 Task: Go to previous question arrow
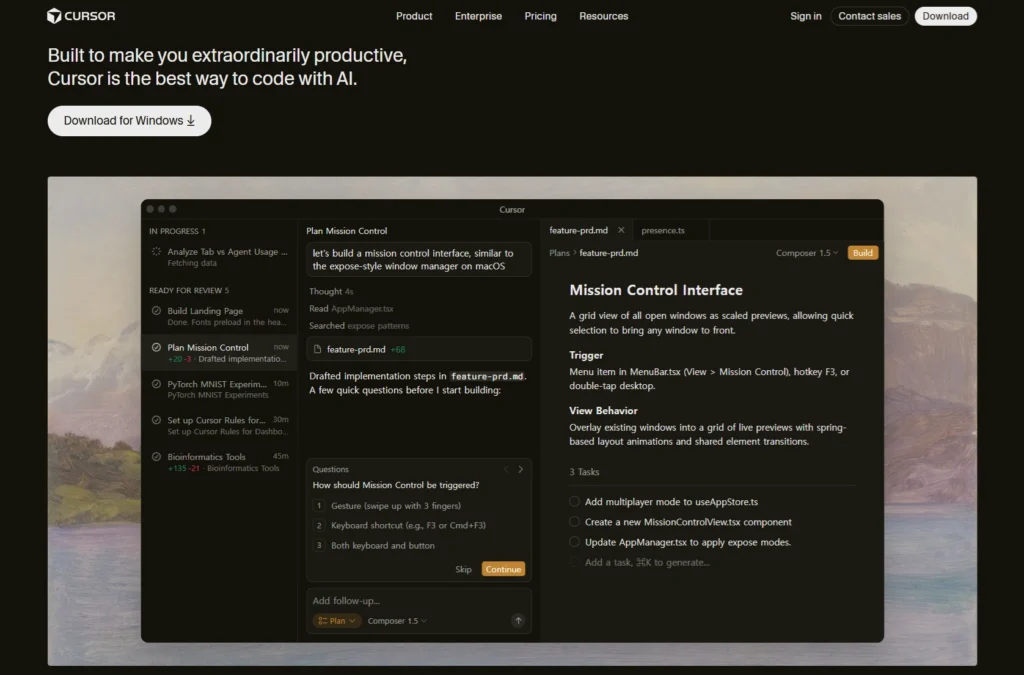[506, 469]
